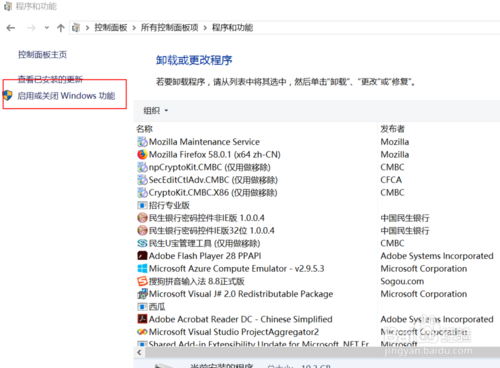Select Microsoft Azure Compute Emulator - v2.9.5.3

click(236, 269)
